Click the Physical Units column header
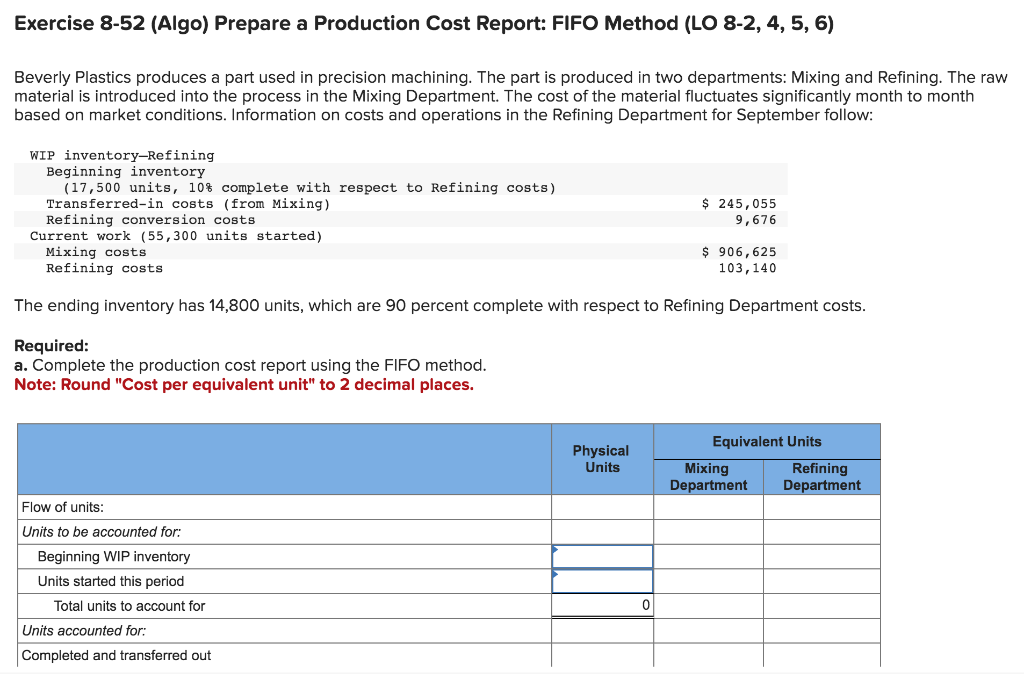 coord(601,458)
